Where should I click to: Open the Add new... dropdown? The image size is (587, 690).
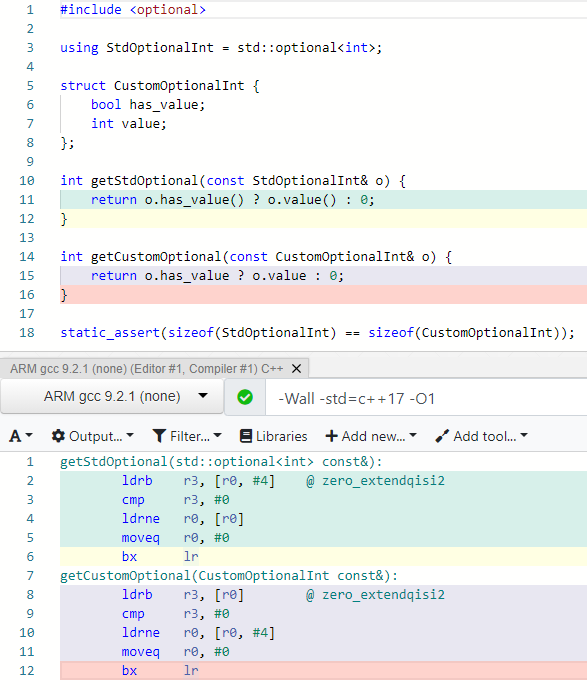371,436
